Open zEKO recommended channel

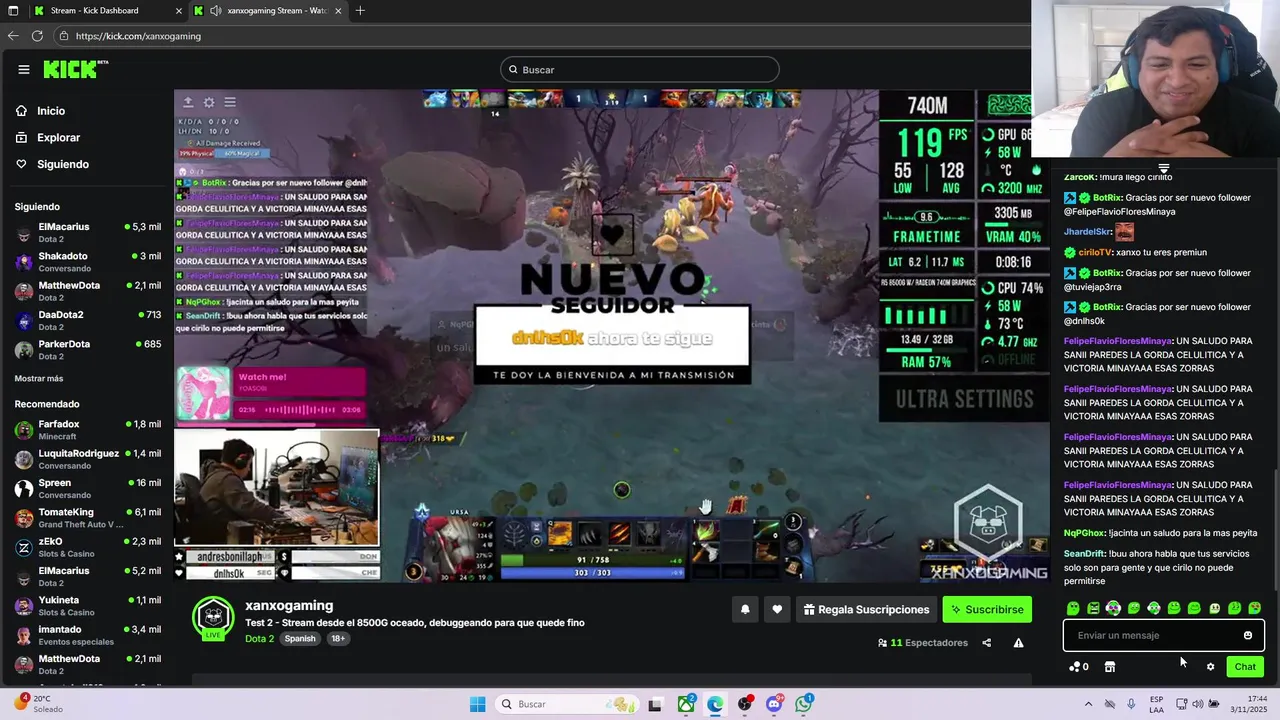point(88,547)
